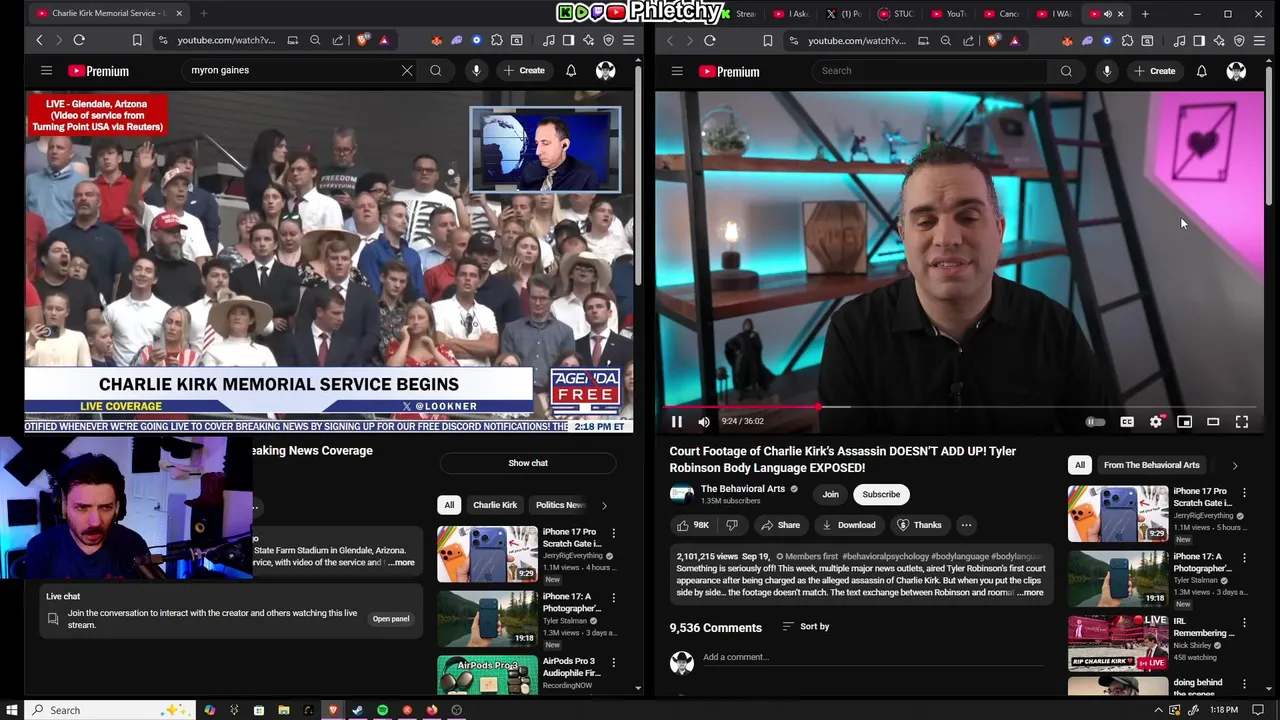Mute the right video's volume speaker icon
The width and height of the screenshot is (1280, 720).
pyautogui.click(x=704, y=422)
